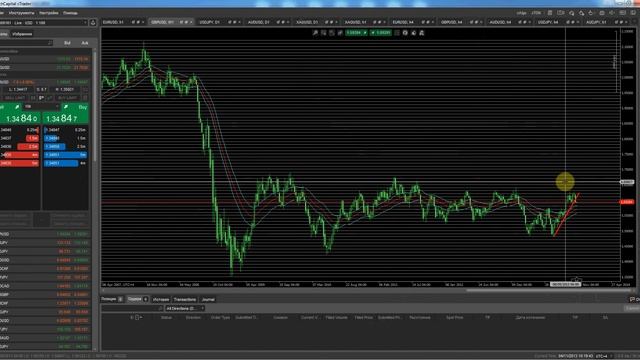Screen dimensions: 640x360
Task: Open the Настройки menu
Action: coord(49,13)
